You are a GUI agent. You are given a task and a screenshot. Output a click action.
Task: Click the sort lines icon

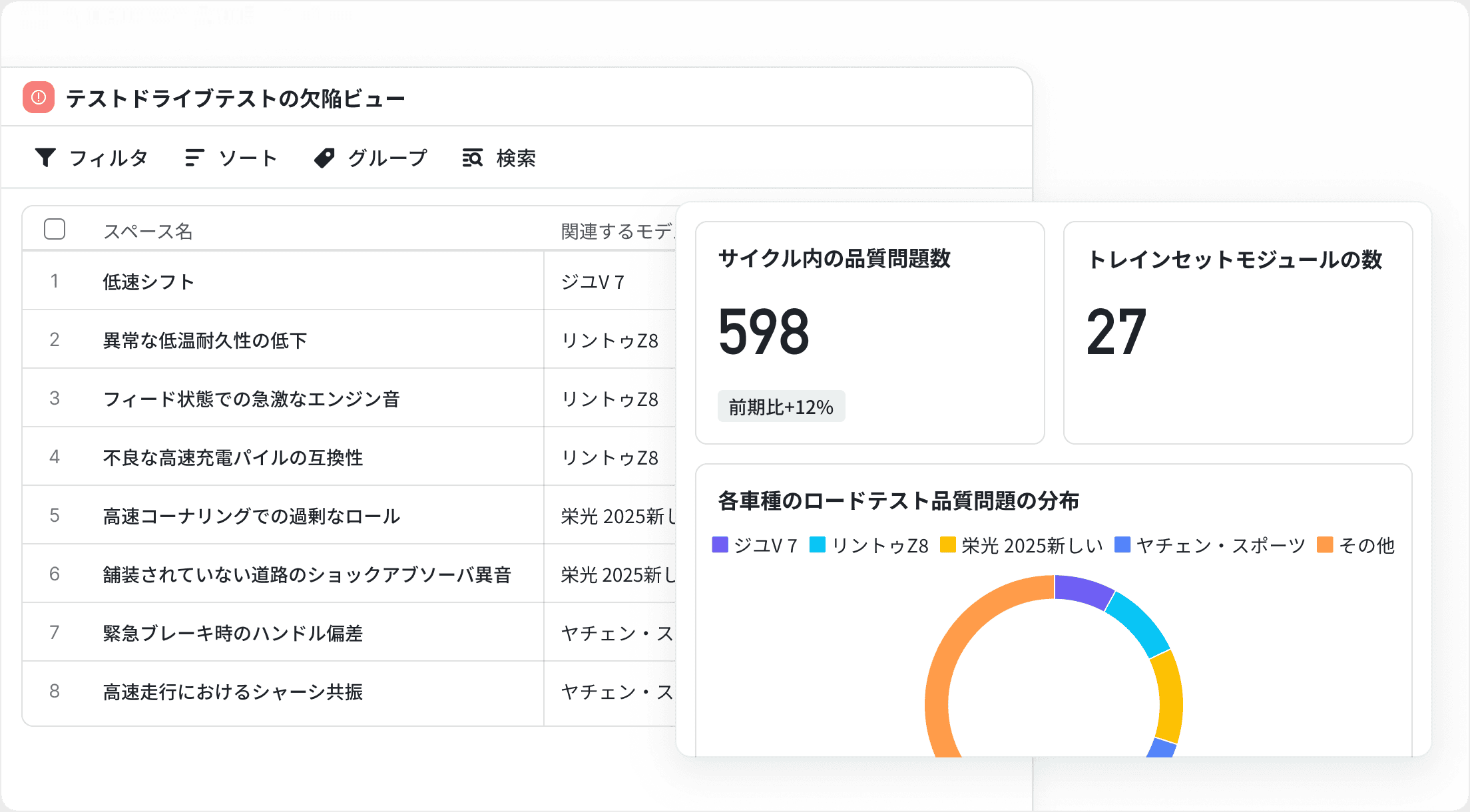[x=193, y=157]
